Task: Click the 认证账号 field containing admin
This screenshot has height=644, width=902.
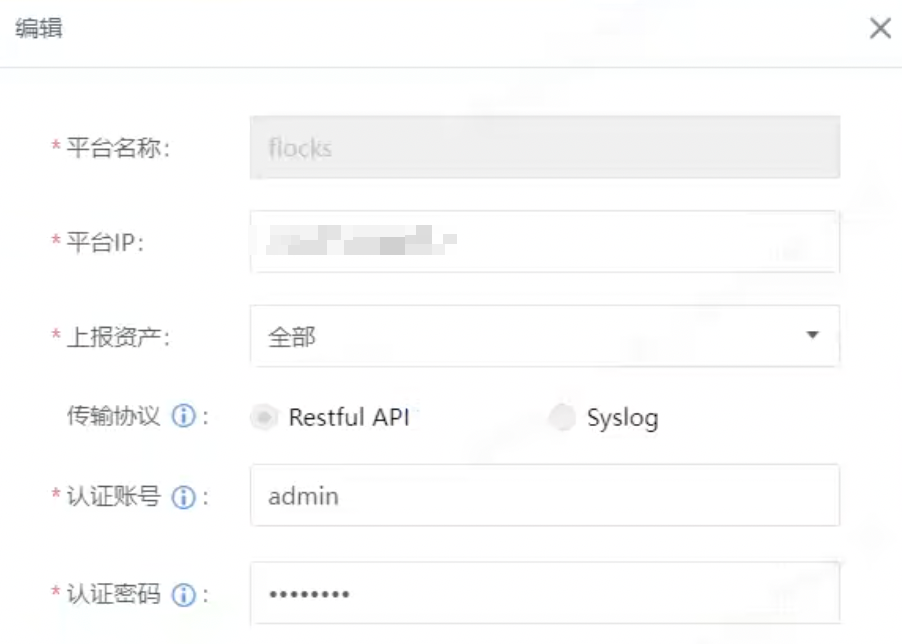Action: tap(545, 495)
